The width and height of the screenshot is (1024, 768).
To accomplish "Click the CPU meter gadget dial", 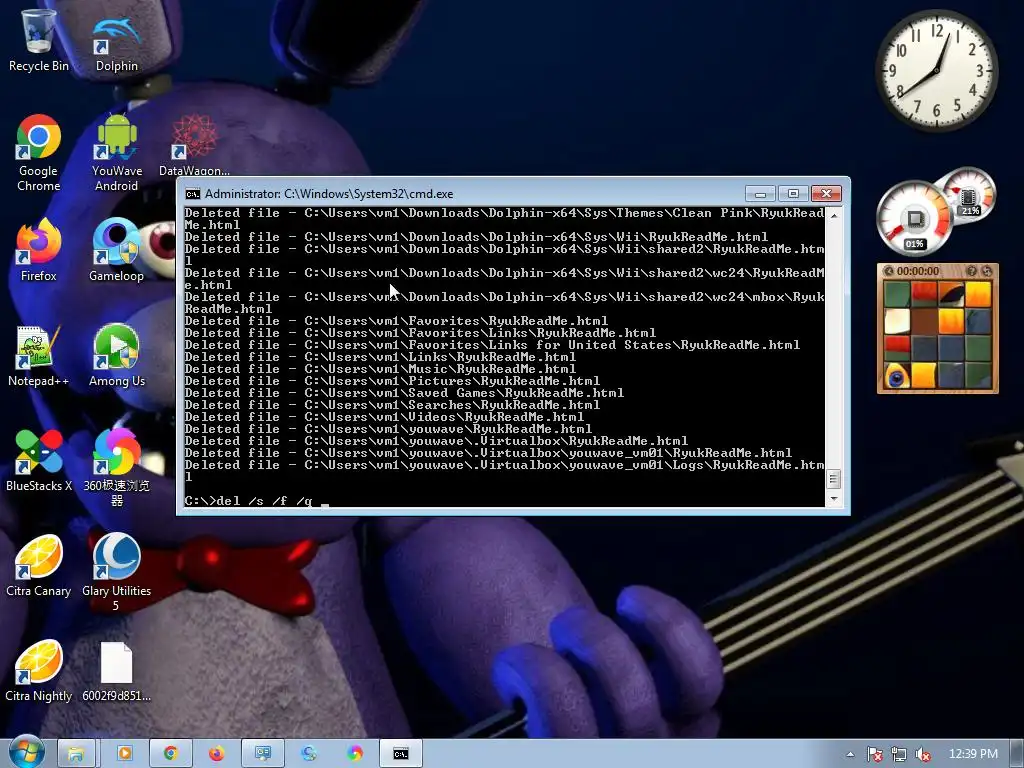I will click(914, 218).
